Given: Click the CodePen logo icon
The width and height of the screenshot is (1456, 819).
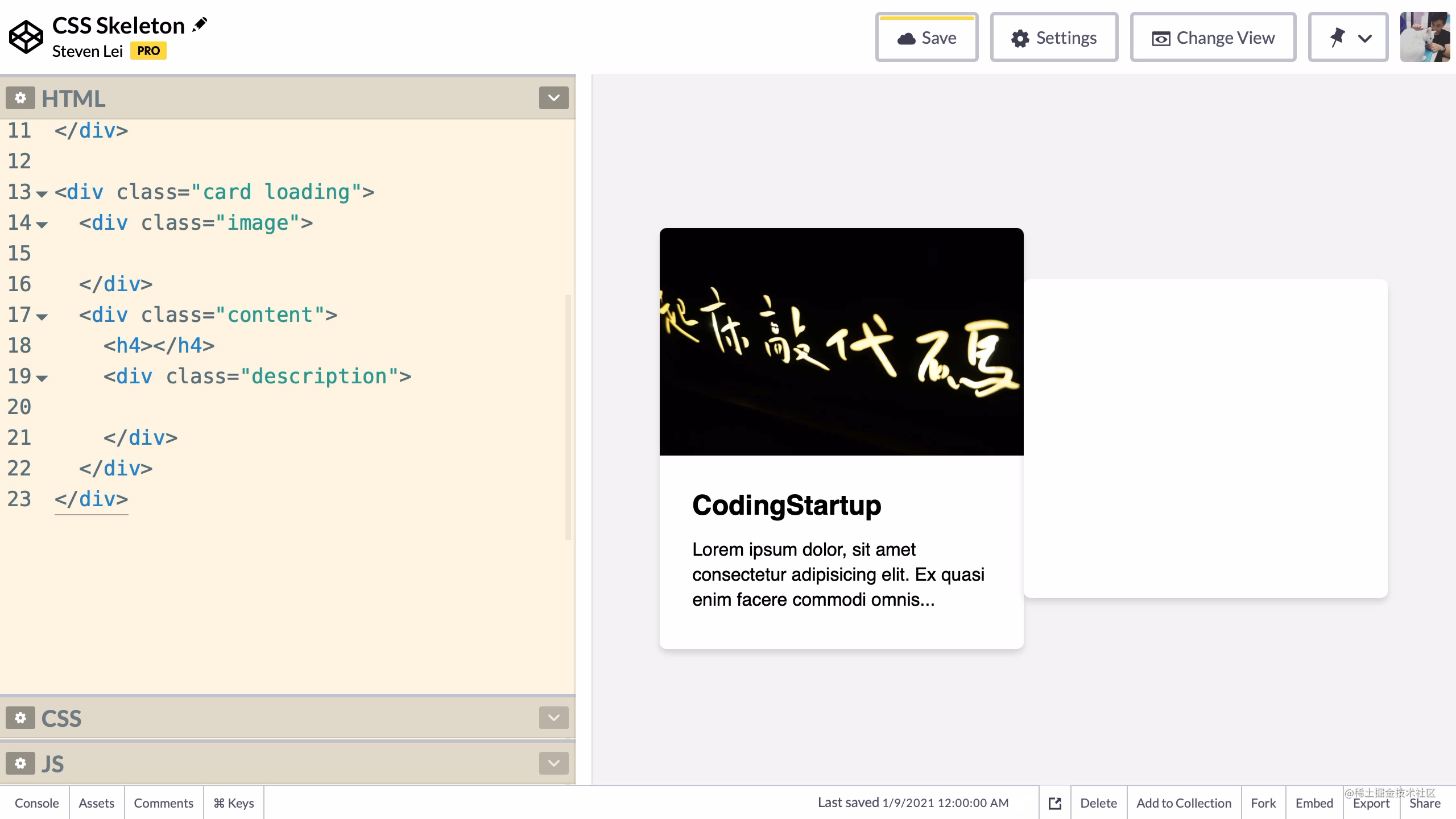Looking at the screenshot, I should (26, 37).
